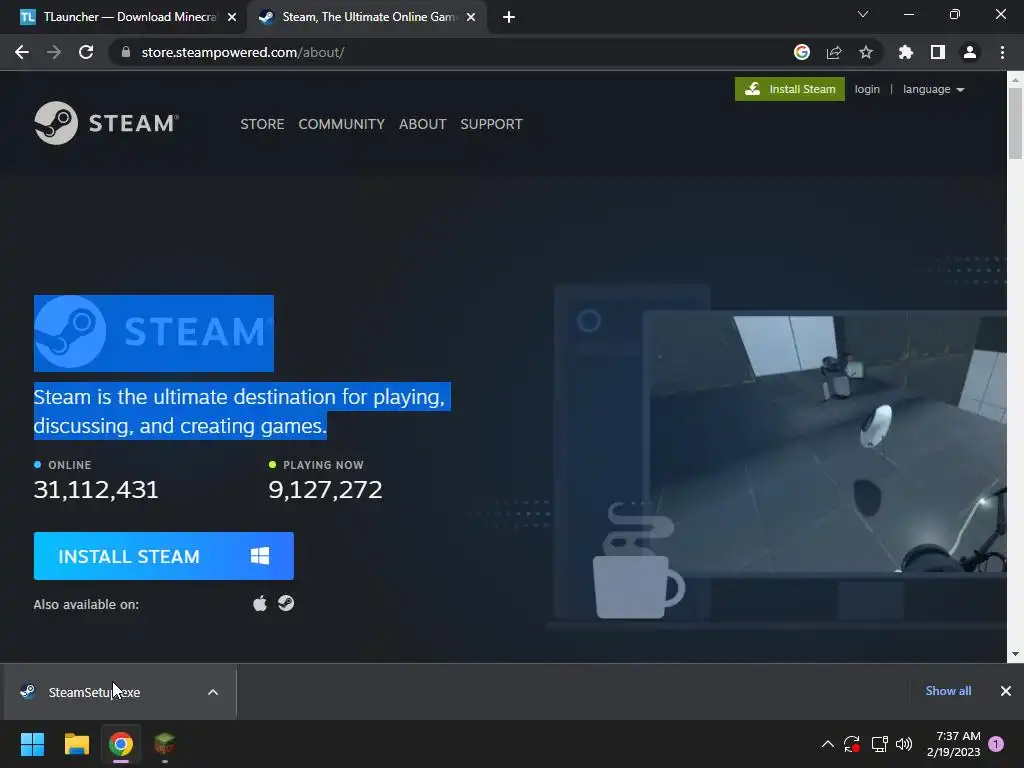Open notification center badge

pos(996,744)
